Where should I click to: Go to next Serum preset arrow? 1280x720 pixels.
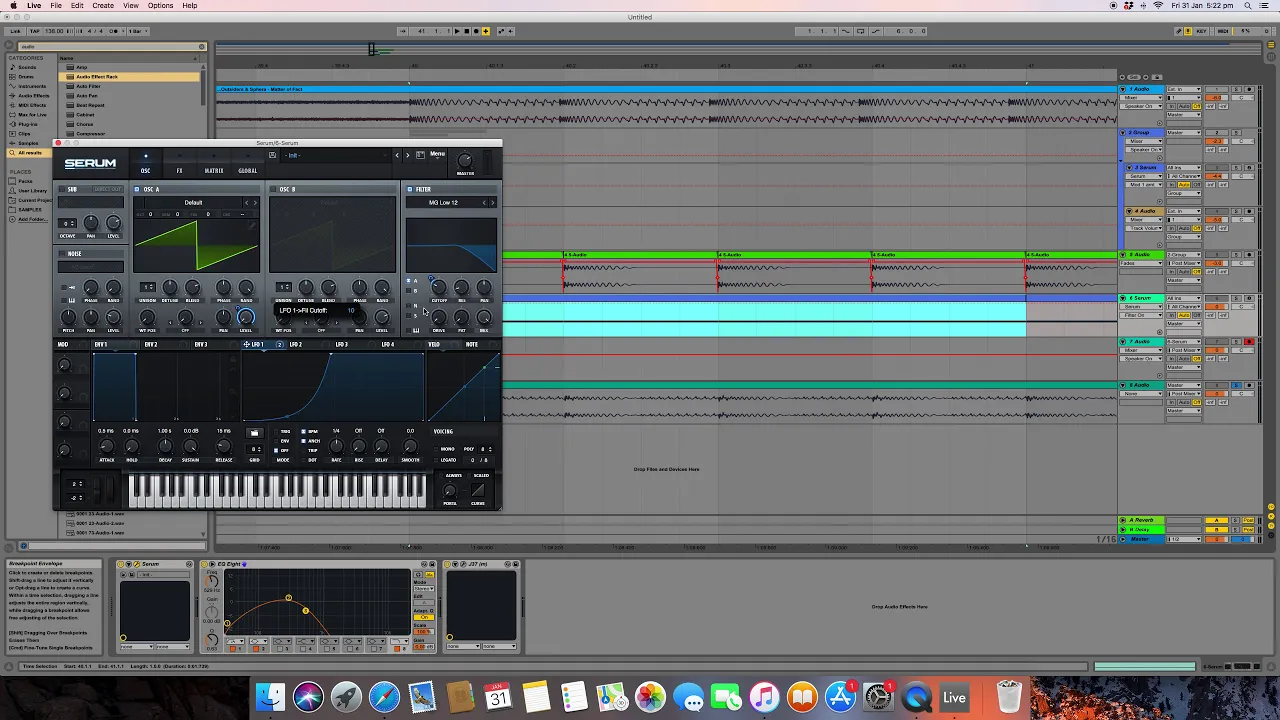(407, 155)
